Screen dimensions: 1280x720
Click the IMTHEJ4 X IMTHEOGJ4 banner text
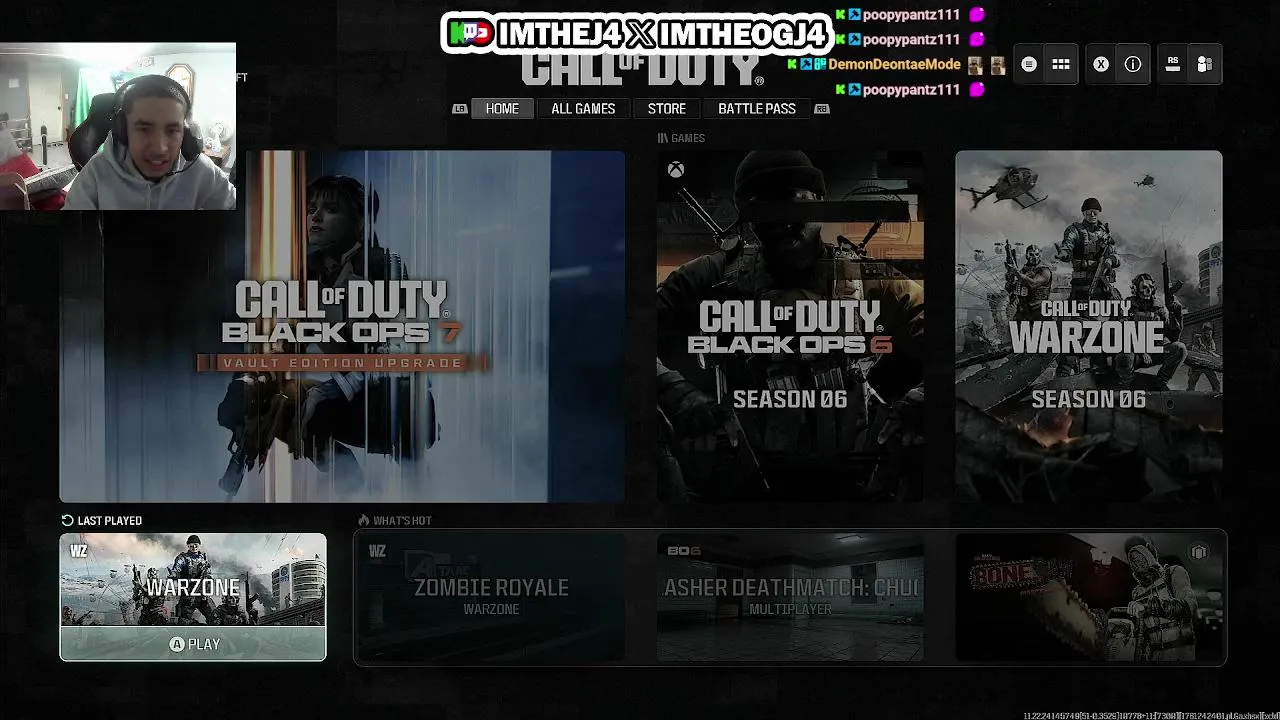663,33
